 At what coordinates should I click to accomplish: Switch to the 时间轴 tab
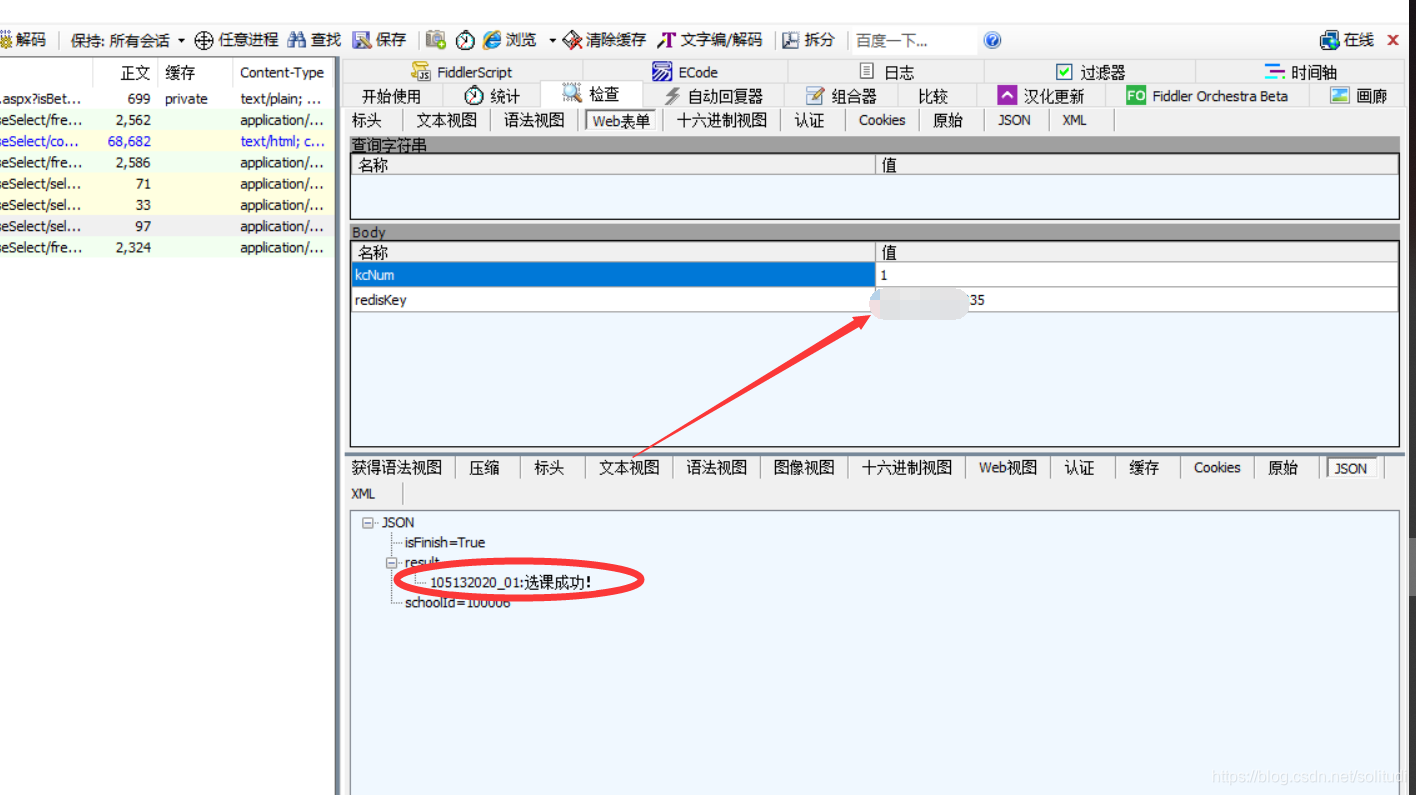pyautogui.click(x=1301, y=72)
